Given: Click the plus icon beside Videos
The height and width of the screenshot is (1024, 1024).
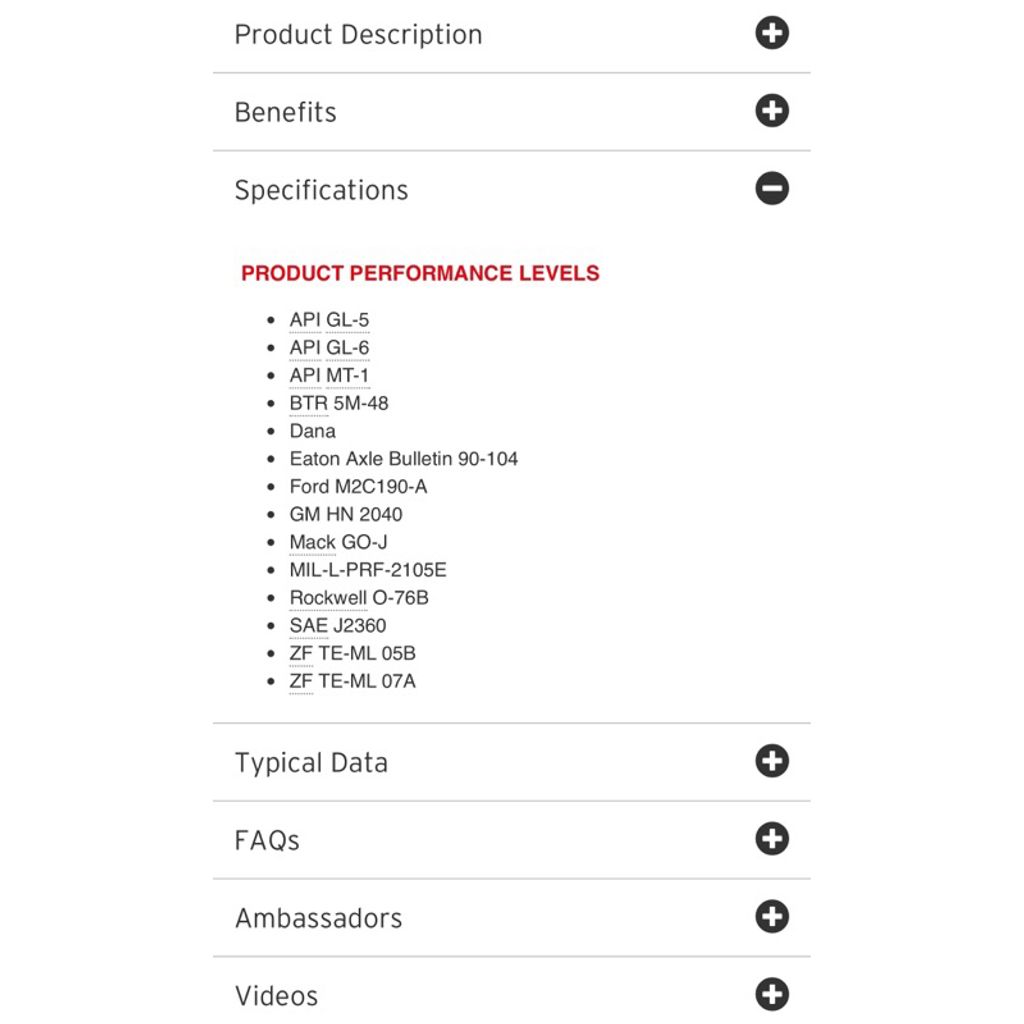Looking at the screenshot, I should 772,994.
